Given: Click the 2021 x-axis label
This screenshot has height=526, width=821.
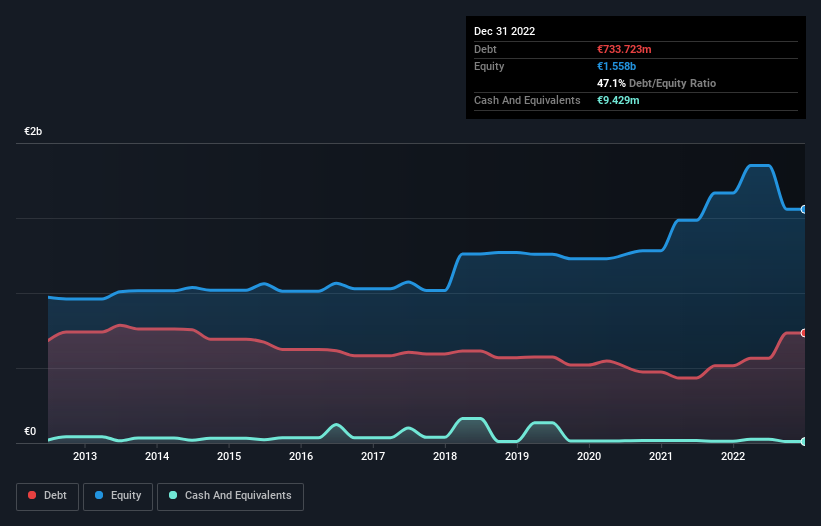Looking at the screenshot, I should pos(661,456).
